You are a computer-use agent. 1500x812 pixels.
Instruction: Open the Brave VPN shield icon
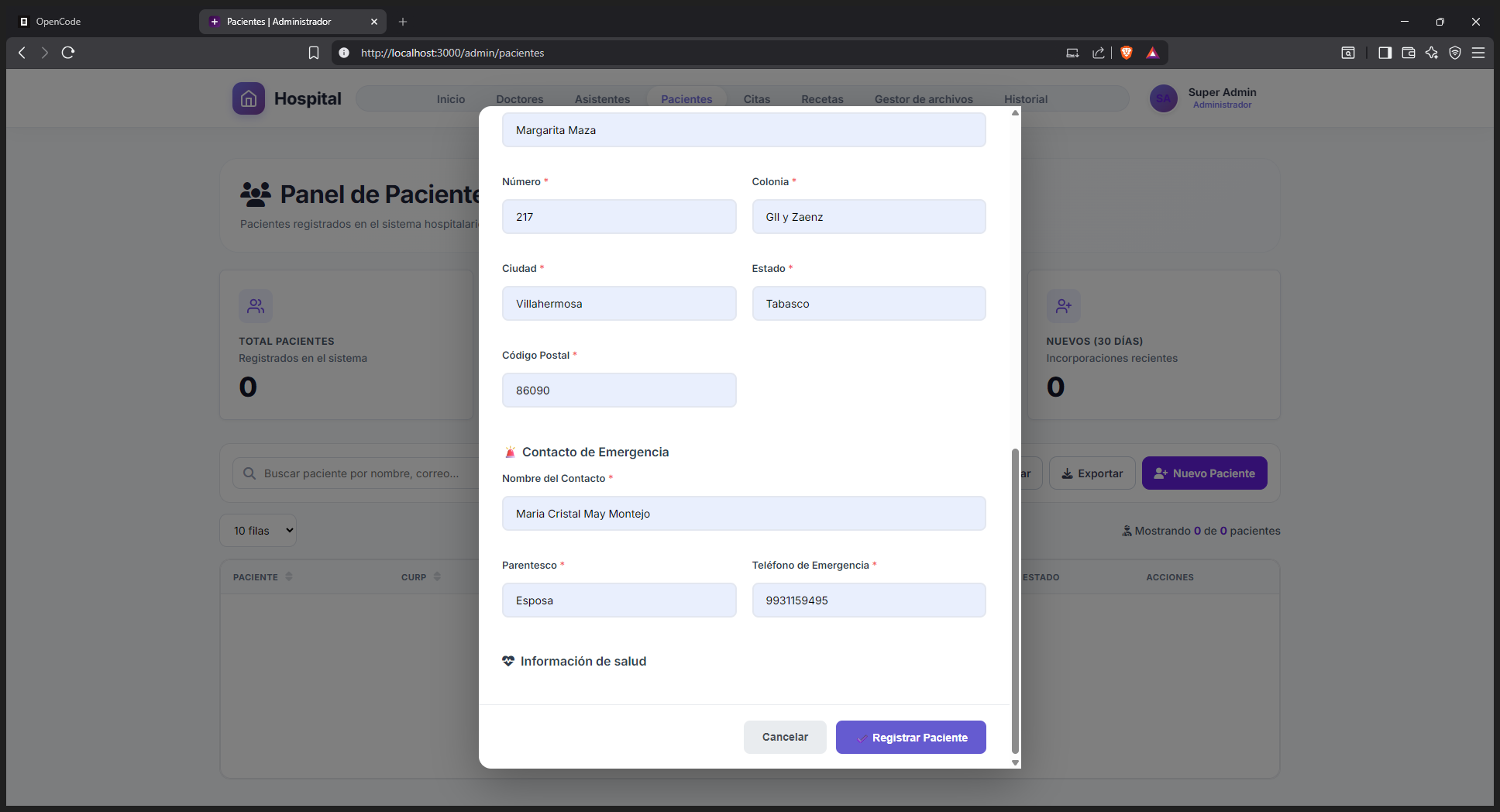pos(1455,53)
